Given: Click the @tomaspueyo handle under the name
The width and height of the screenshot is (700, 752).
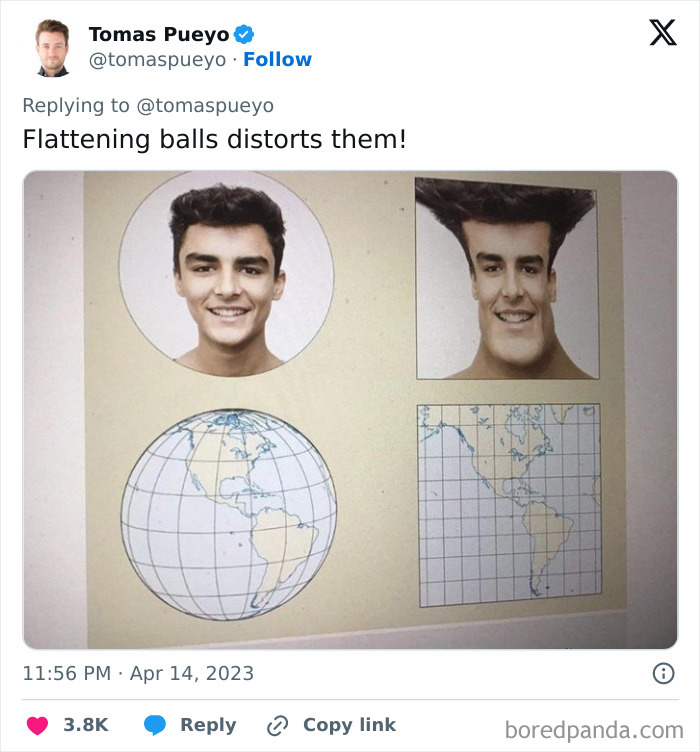Looking at the screenshot, I should pyautogui.click(x=158, y=60).
